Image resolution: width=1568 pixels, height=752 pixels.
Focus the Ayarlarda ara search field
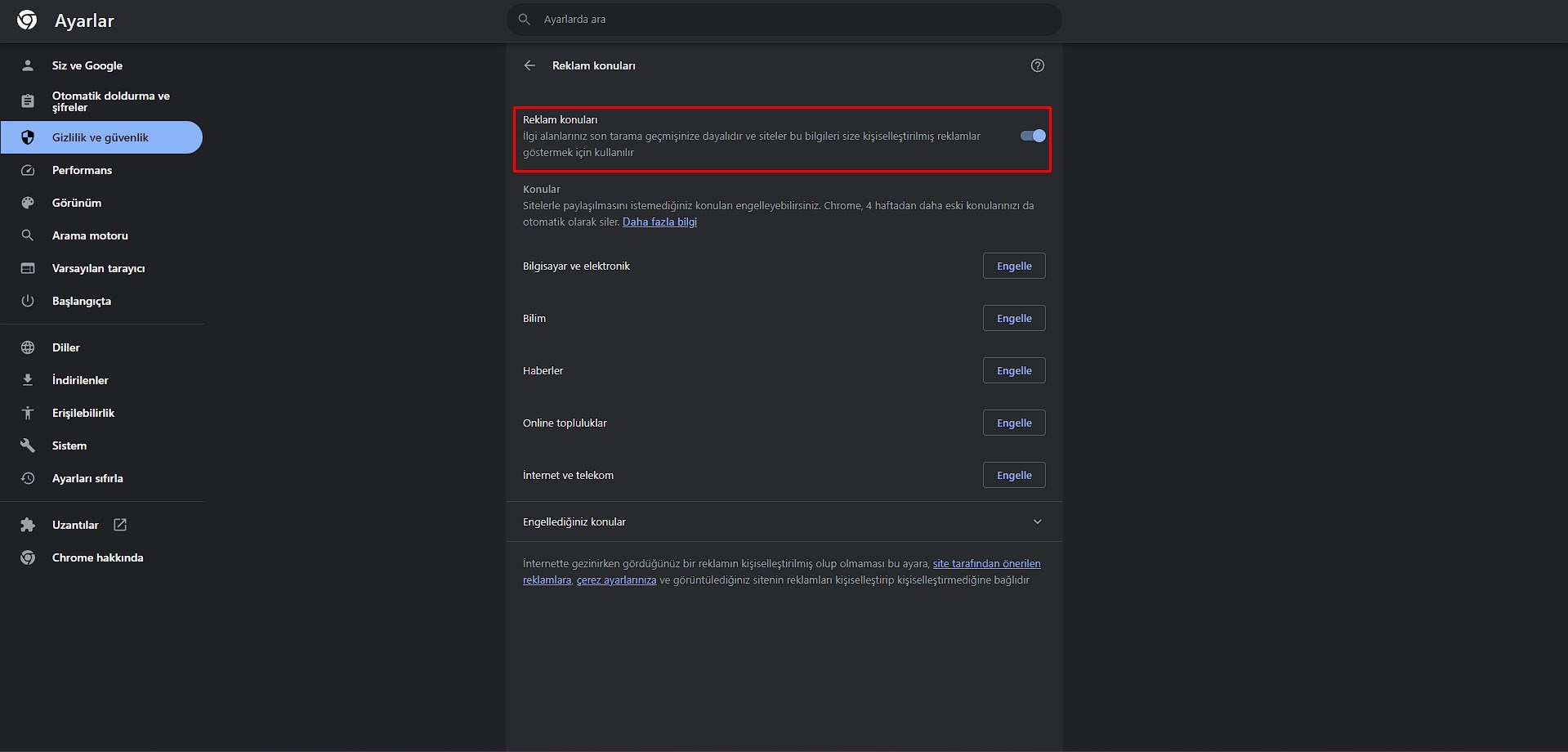pos(784,19)
